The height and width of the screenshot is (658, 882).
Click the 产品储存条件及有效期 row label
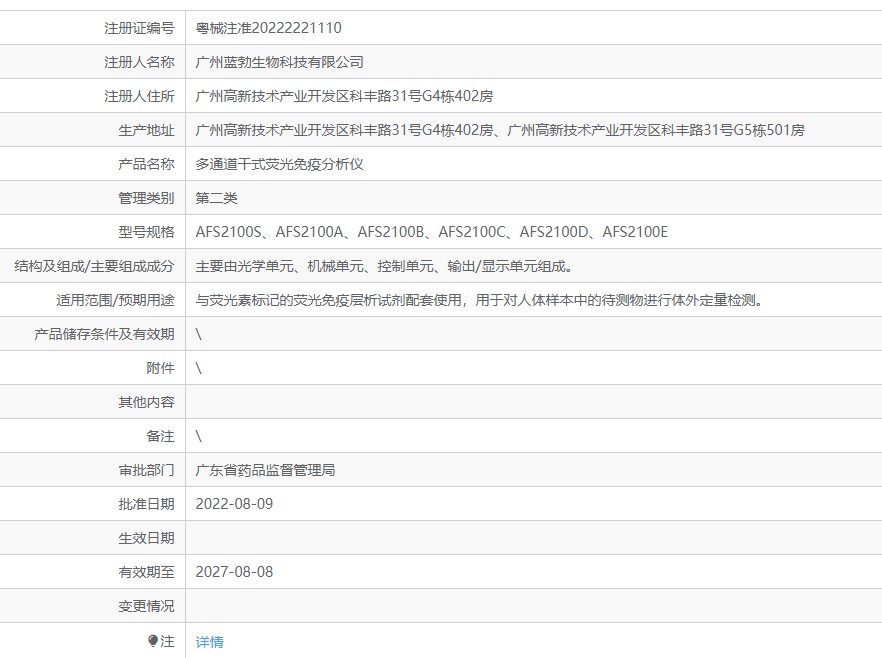(x=104, y=334)
